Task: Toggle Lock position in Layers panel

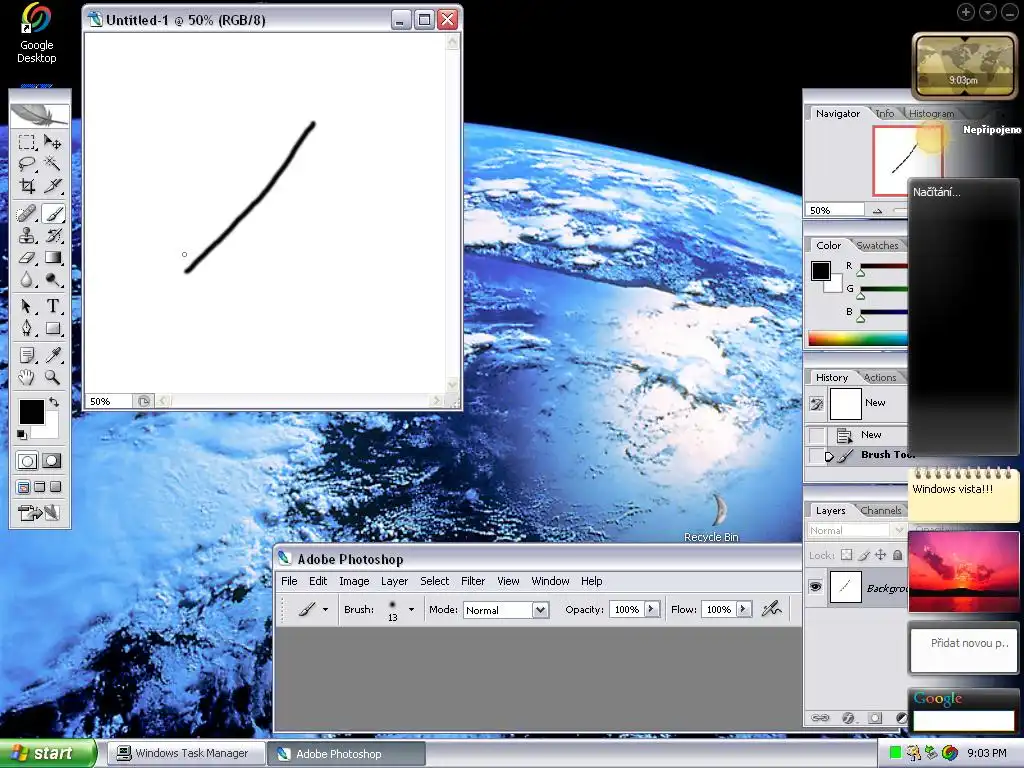Action: tap(880, 555)
